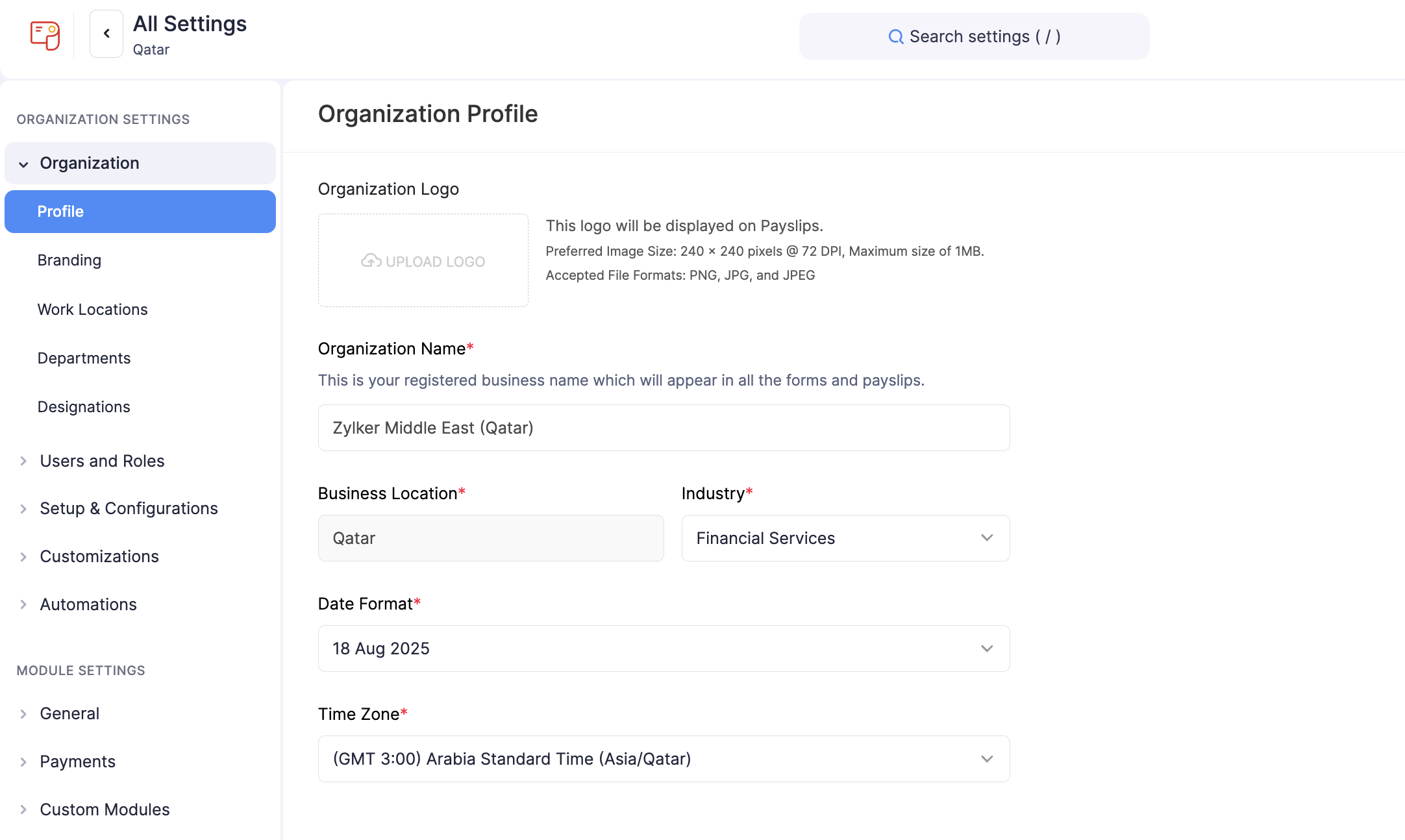
Task: Open the Designations settings page
Action: click(83, 406)
